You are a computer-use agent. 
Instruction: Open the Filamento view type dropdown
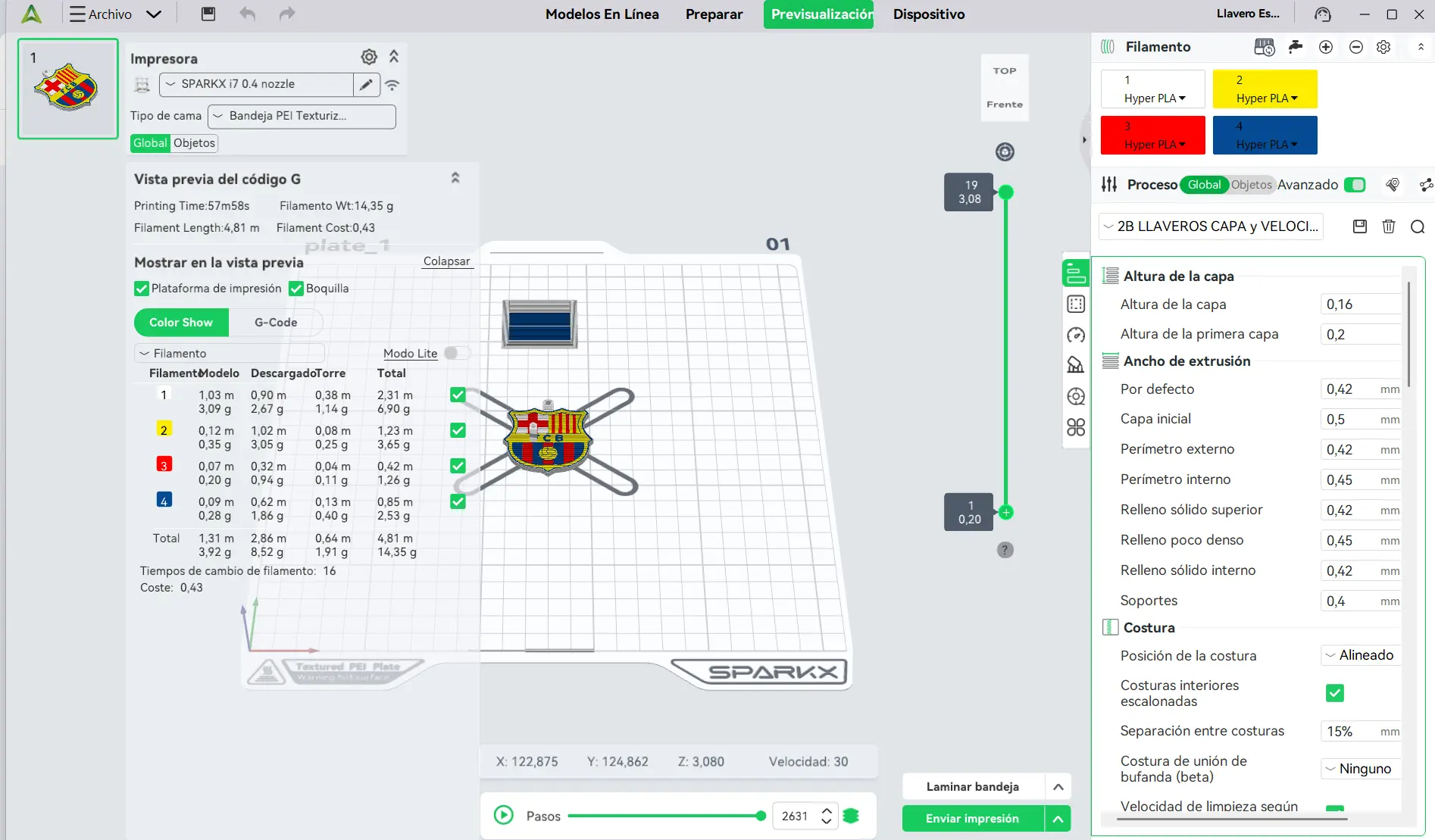point(230,353)
